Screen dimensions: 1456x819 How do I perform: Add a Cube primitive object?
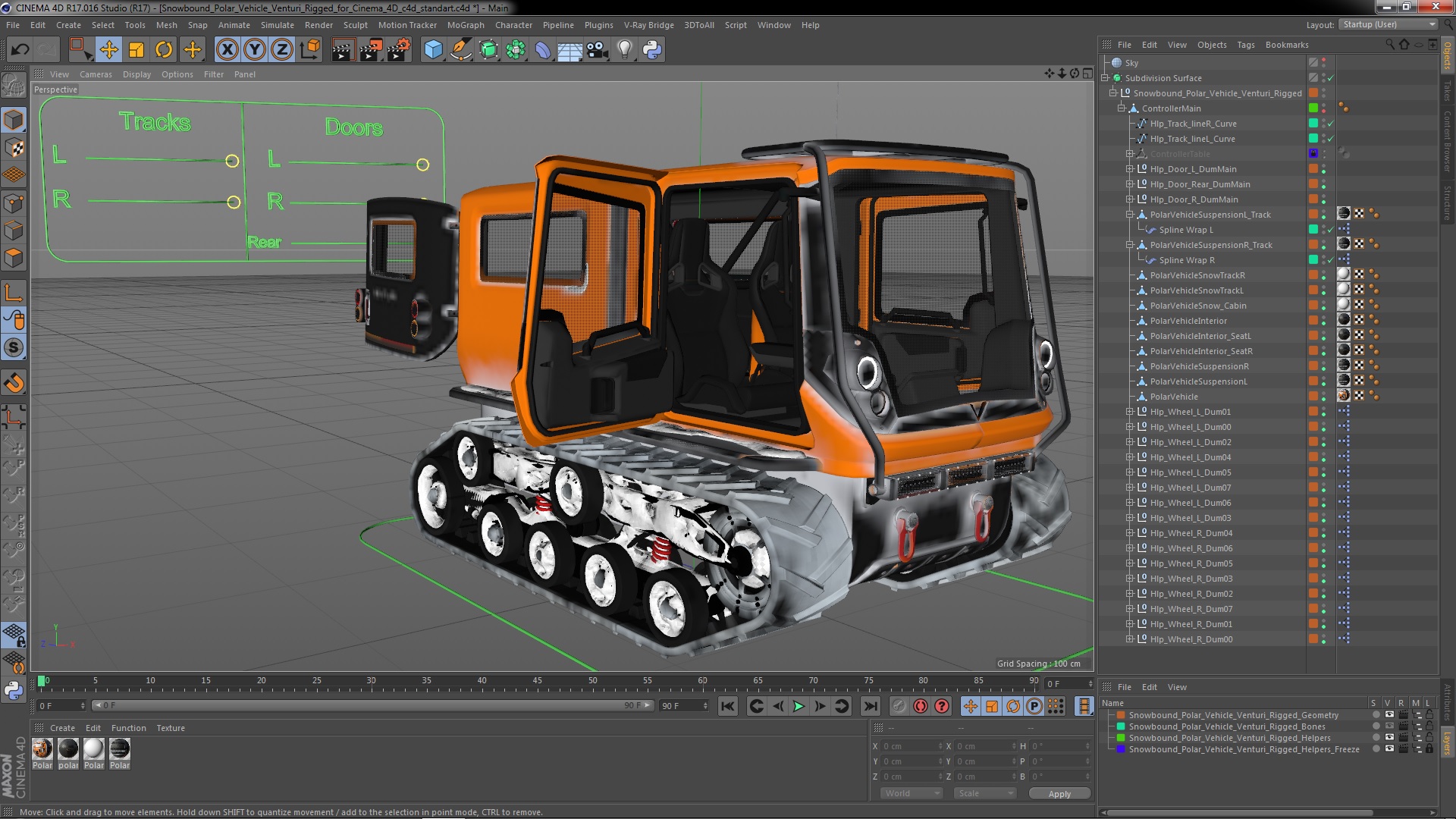[433, 50]
